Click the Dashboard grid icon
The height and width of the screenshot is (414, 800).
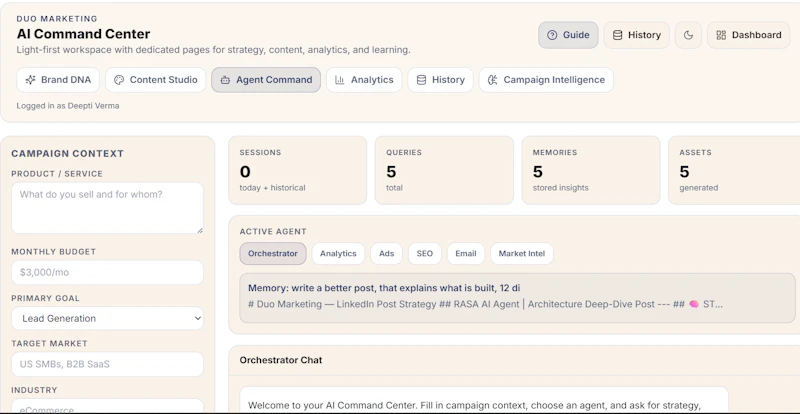tap(721, 35)
